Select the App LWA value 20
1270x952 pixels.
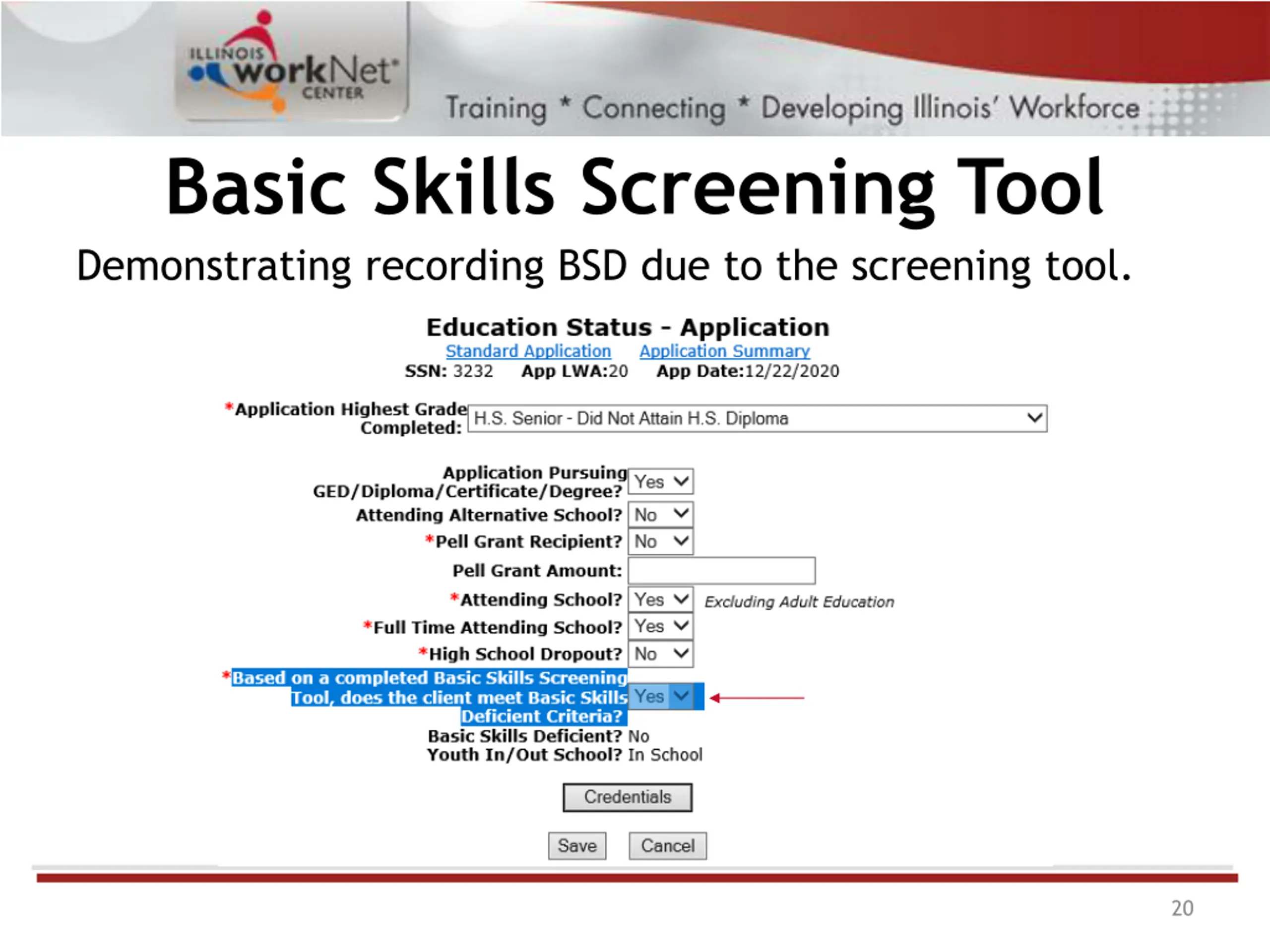(x=618, y=371)
